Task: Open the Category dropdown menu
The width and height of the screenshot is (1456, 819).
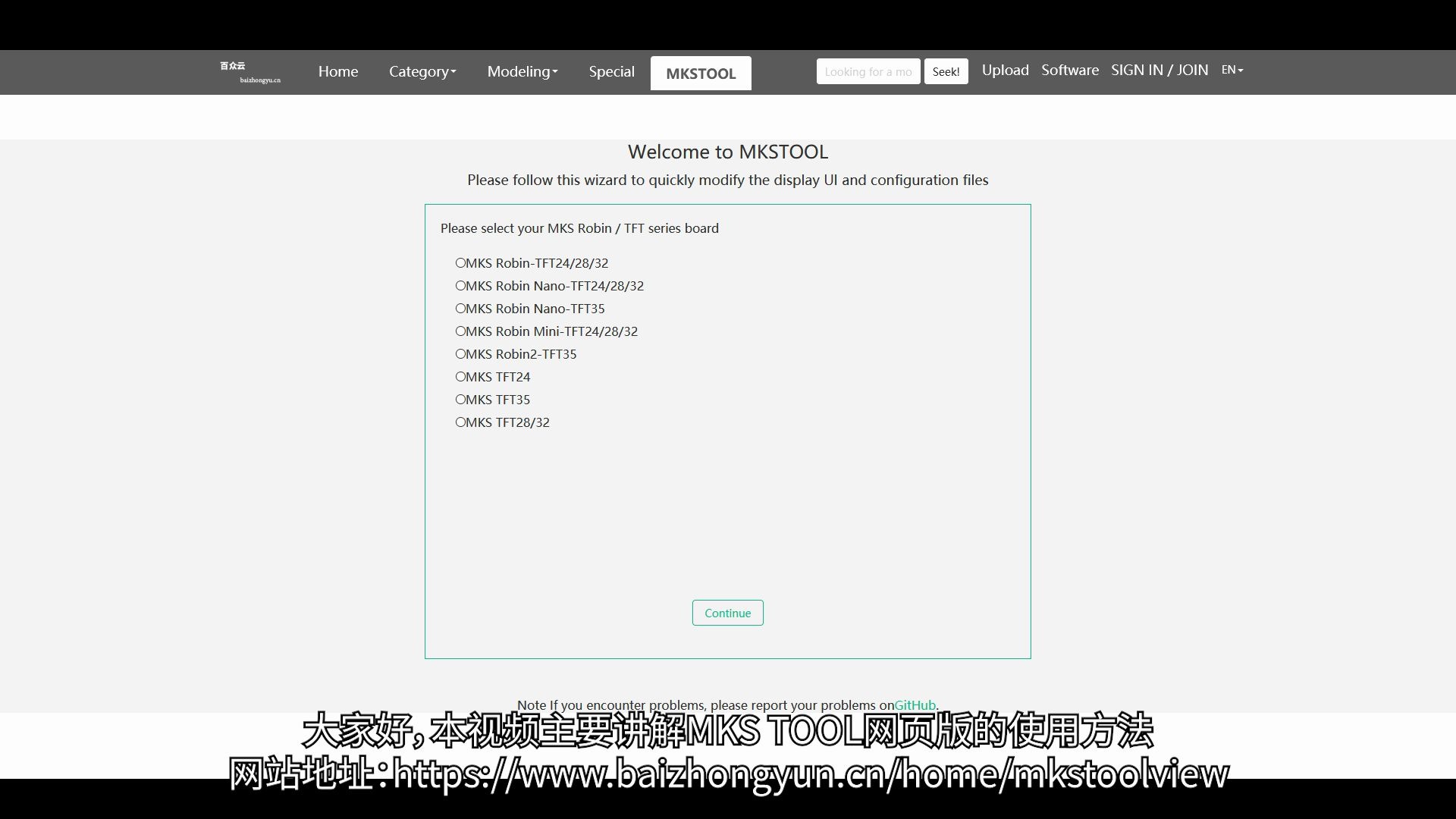Action: [x=422, y=71]
